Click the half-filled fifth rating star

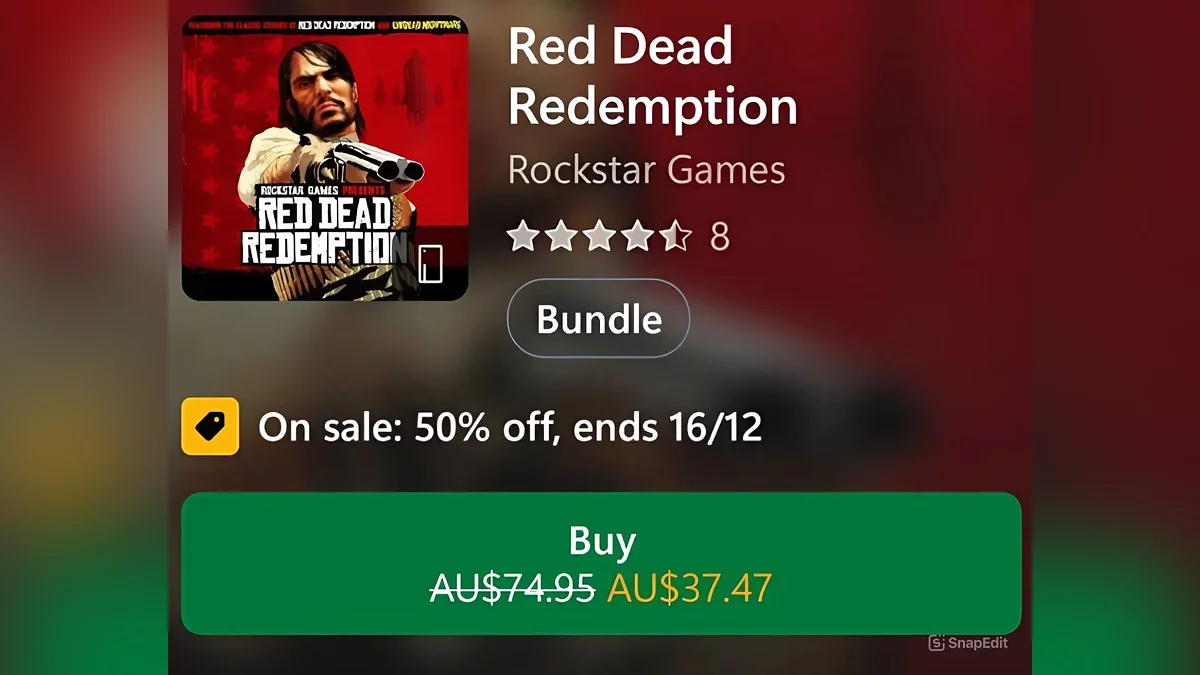click(x=675, y=237)
